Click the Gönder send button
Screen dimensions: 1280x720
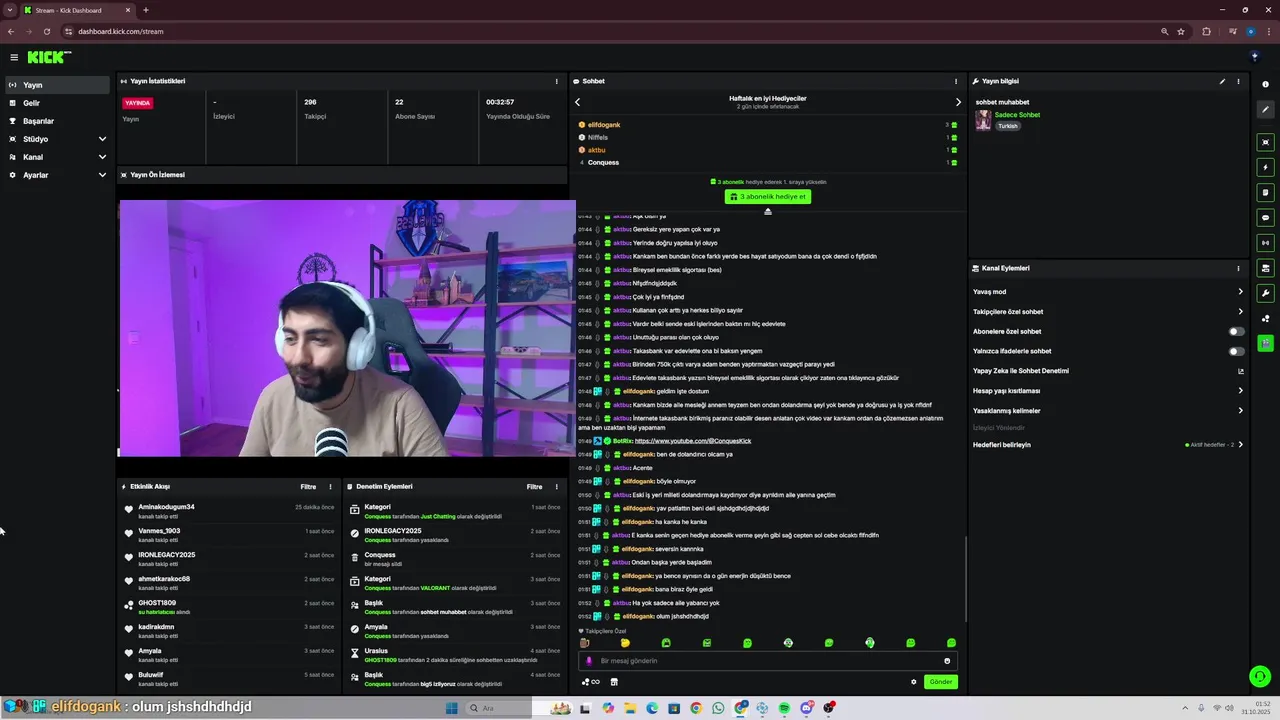[940, 682]
